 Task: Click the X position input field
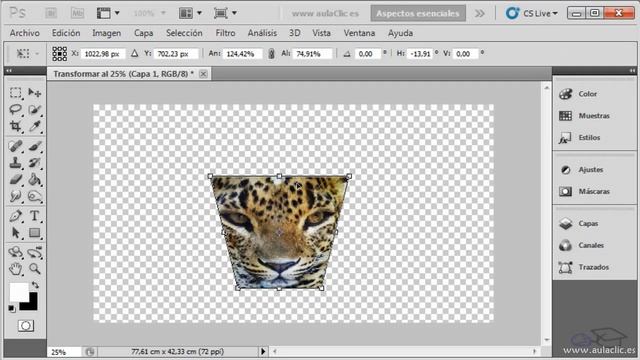click(103, 54)
